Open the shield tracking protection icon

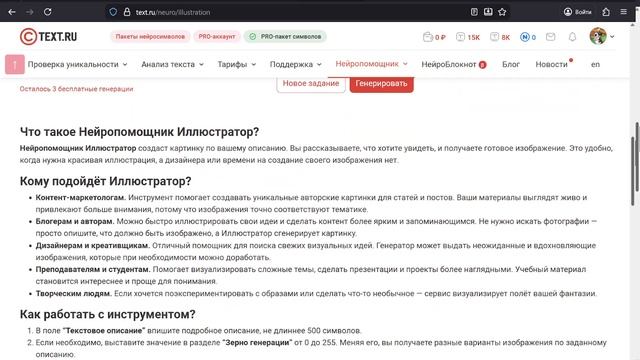tap(113, 12)
